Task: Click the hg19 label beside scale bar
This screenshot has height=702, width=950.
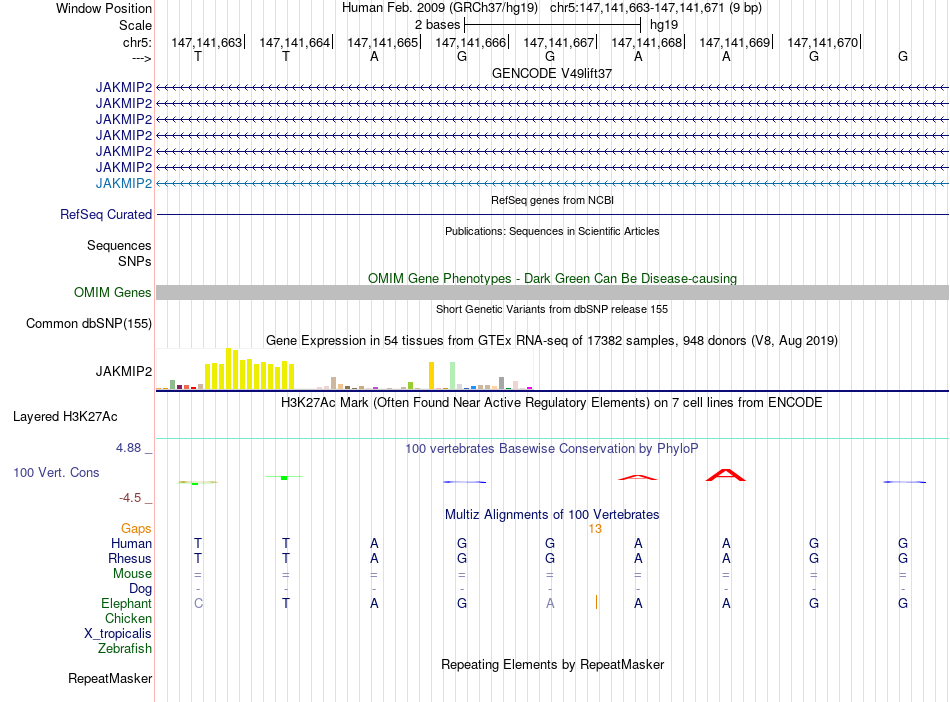Action: click(x=664, y=25)
